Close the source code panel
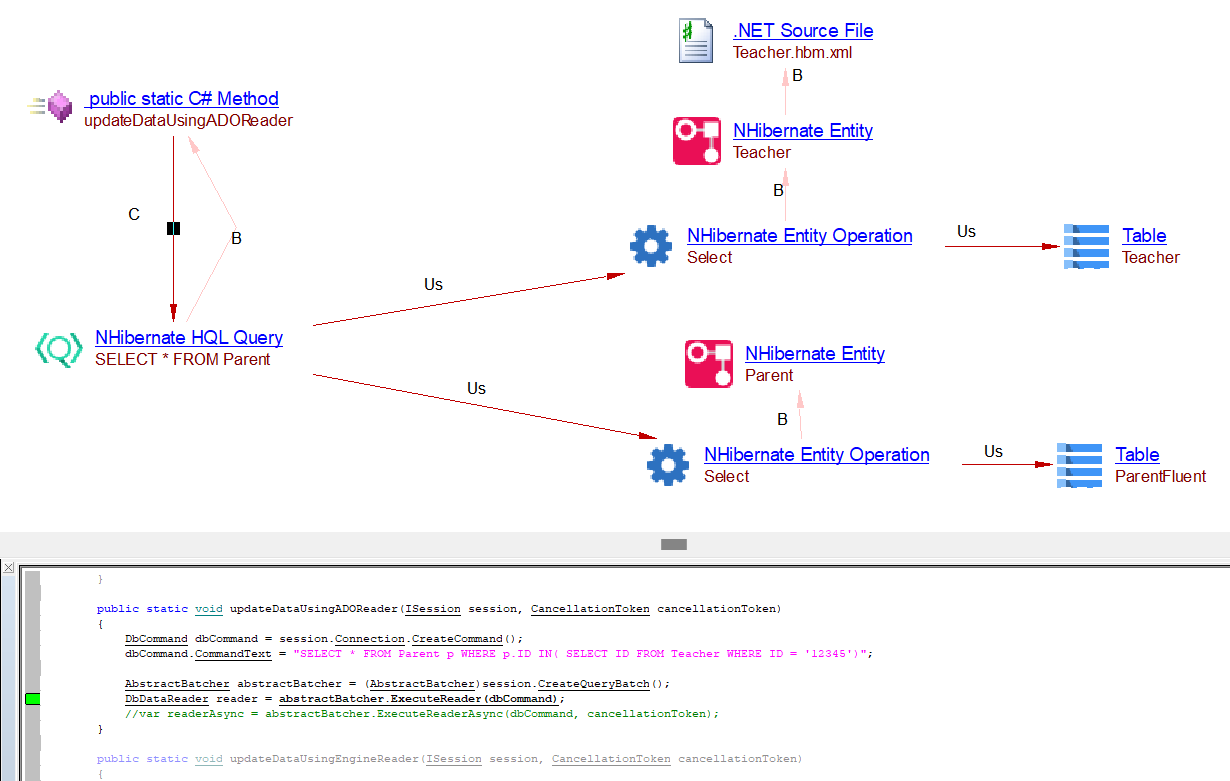 point(8,568)
